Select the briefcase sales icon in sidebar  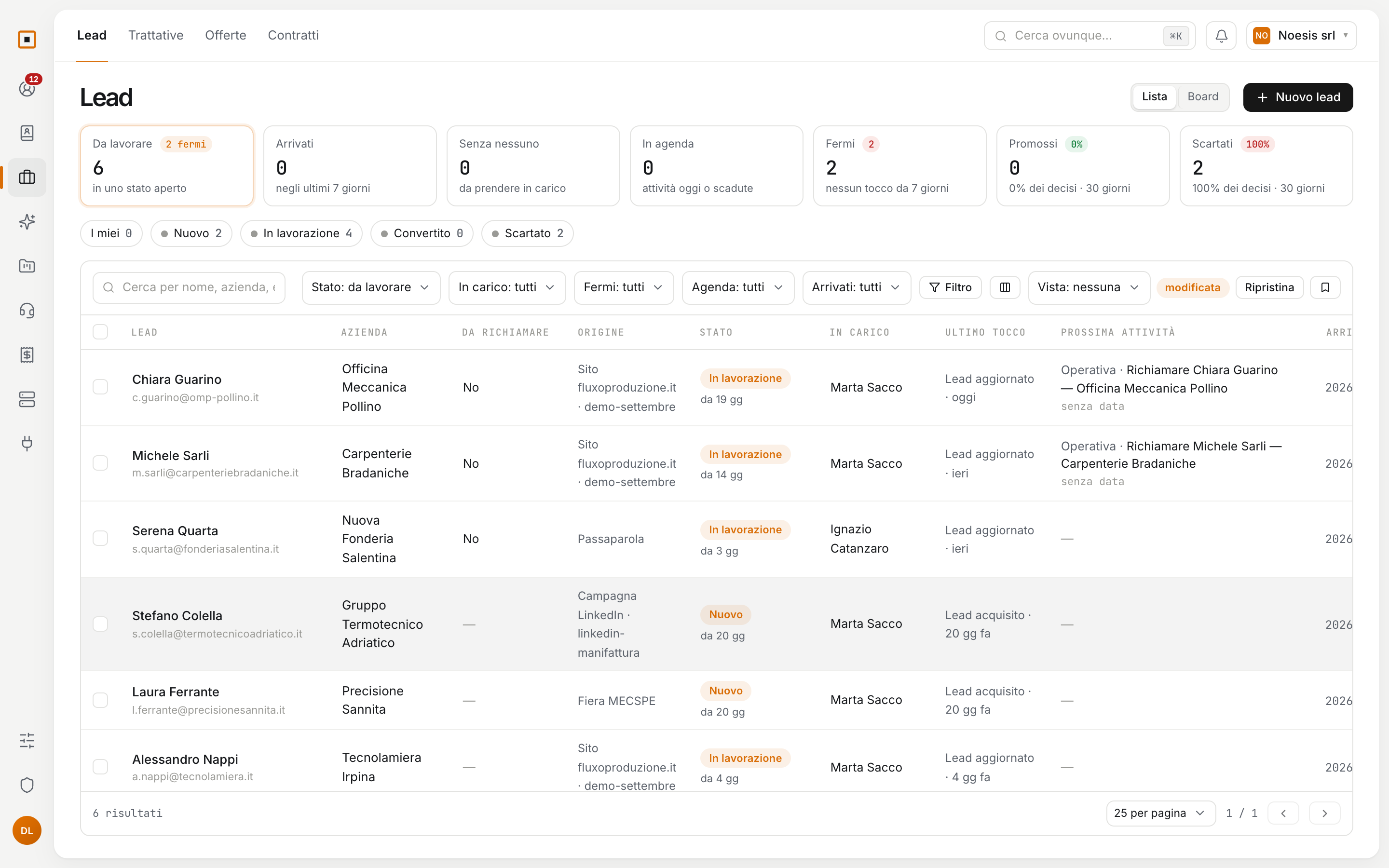[27, 177]
